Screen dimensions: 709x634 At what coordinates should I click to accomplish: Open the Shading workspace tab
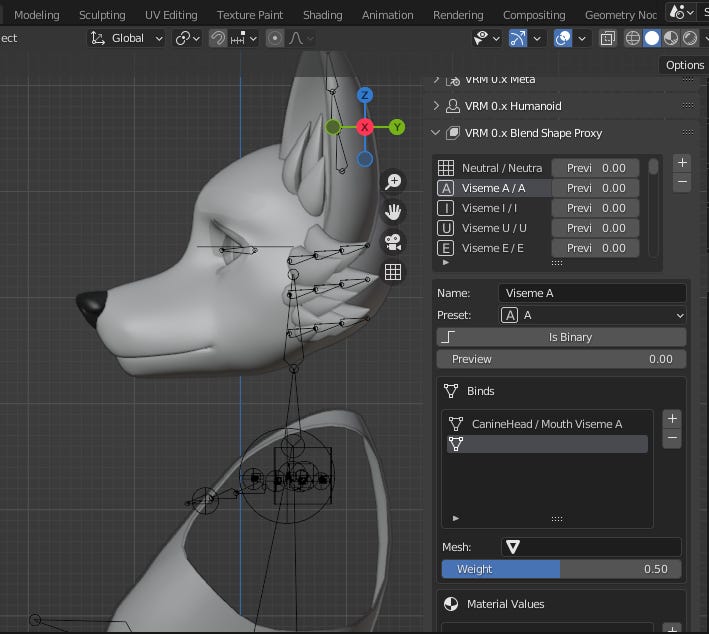click(322, 15)
